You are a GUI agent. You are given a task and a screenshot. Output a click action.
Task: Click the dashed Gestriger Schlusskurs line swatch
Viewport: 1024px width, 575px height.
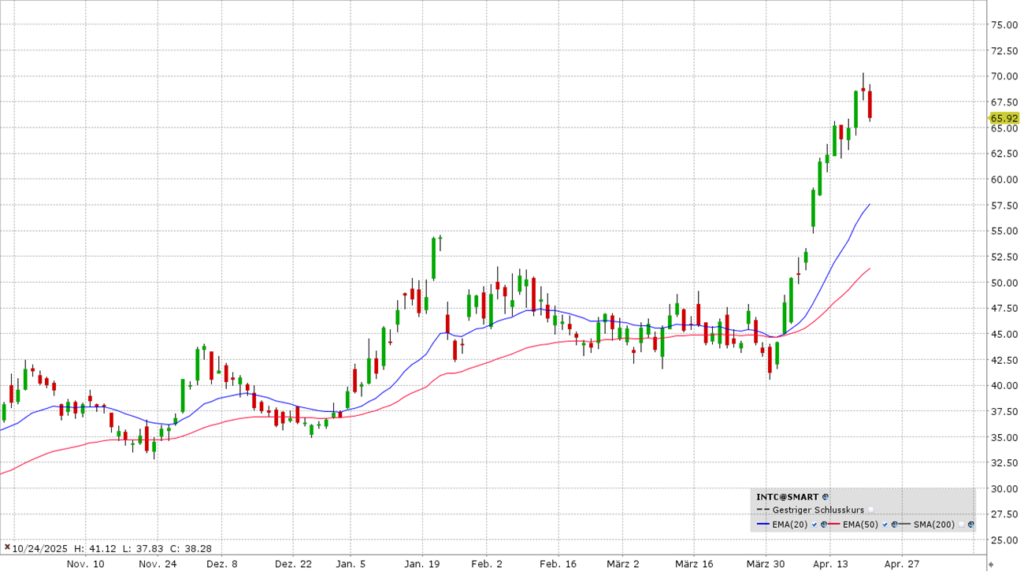[x=763, y=510]
